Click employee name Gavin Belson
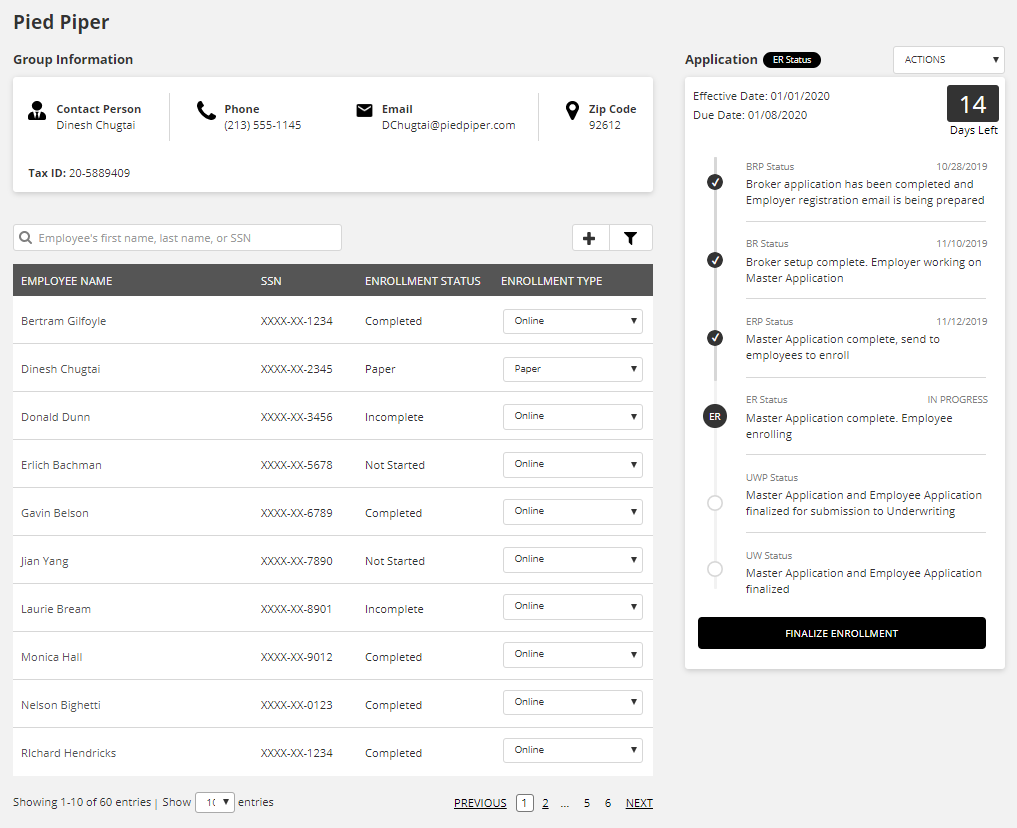Viewport: 1017px width, 828px height. (54, 513)
